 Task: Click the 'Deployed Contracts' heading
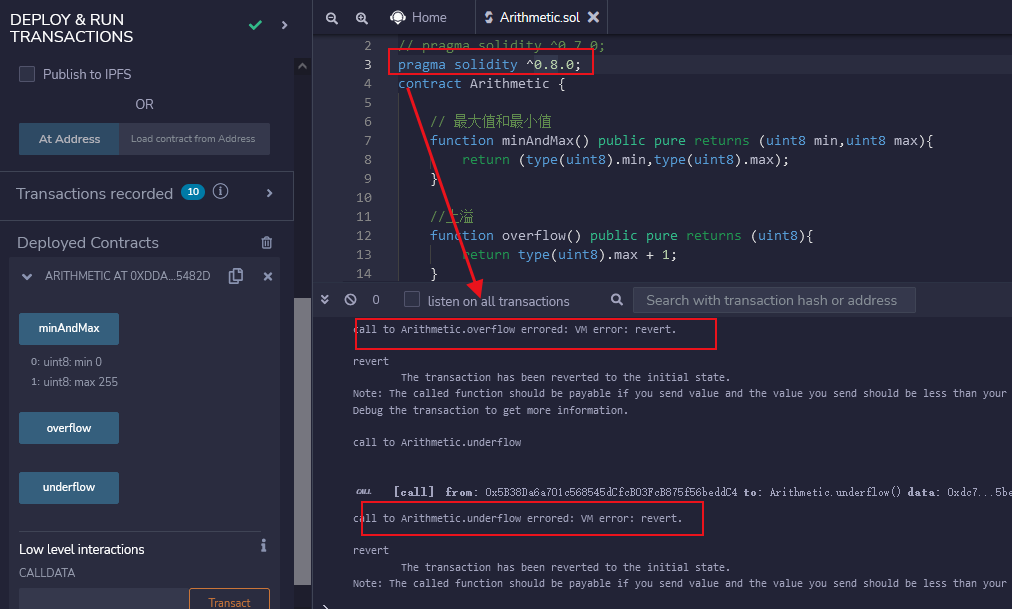click(x=88, y=243)
